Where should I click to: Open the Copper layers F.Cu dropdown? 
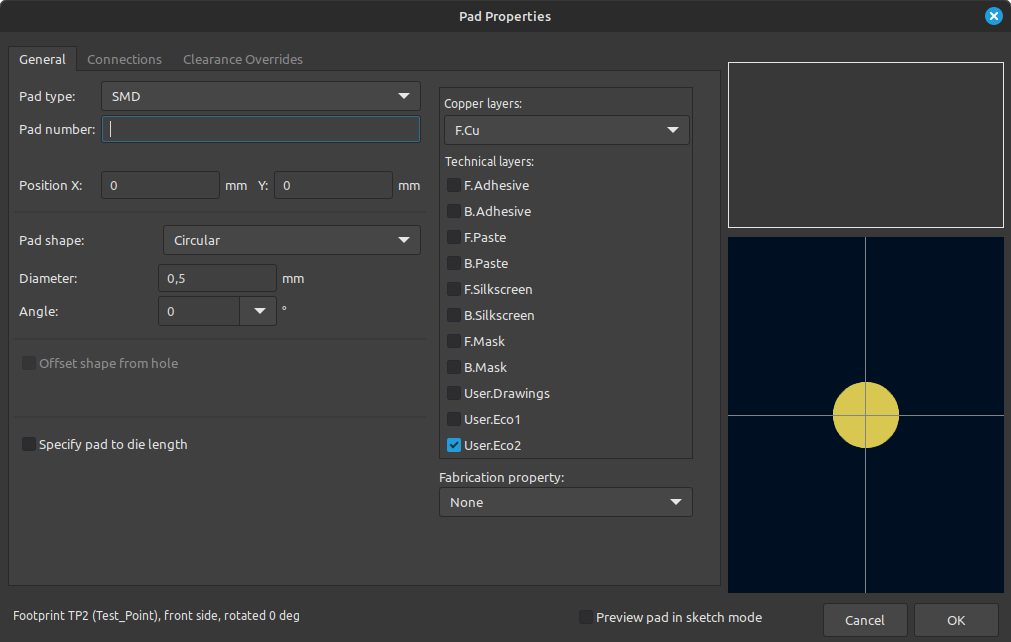566,130
